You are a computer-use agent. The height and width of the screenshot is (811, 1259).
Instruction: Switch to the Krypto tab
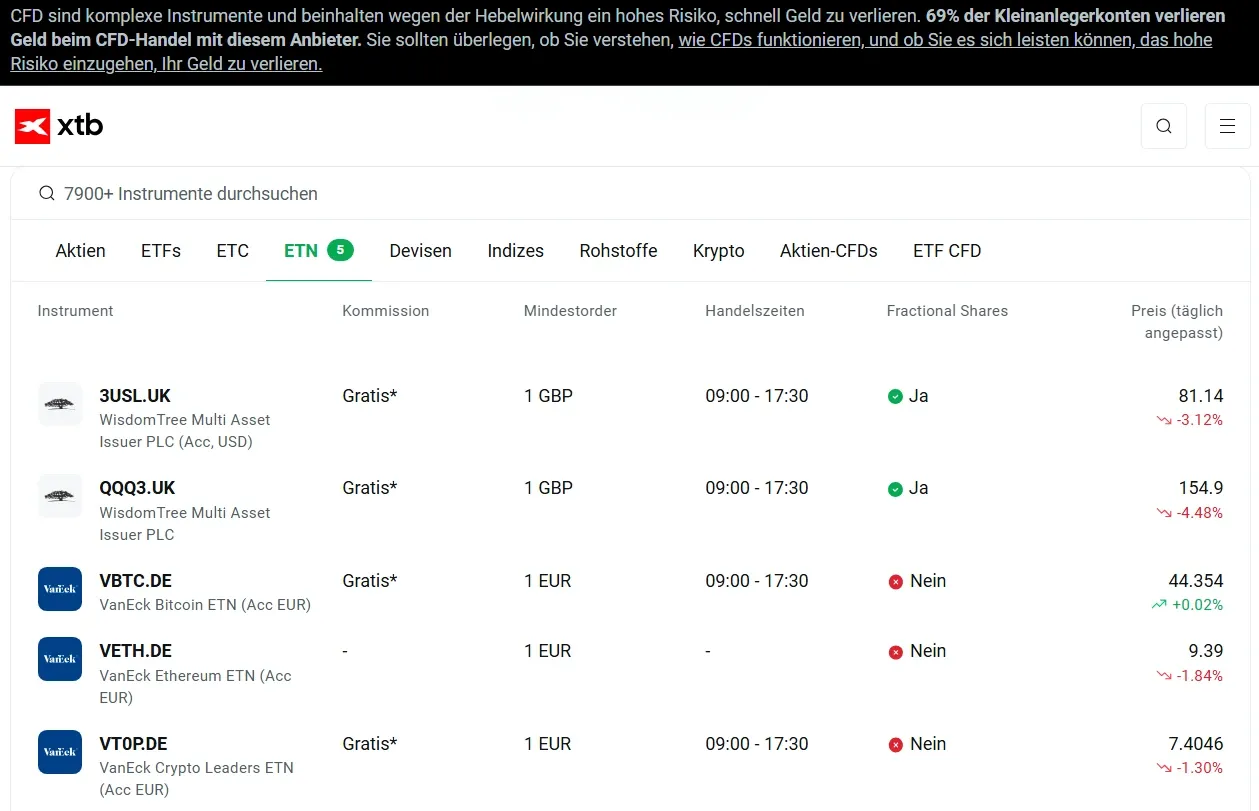718,251
